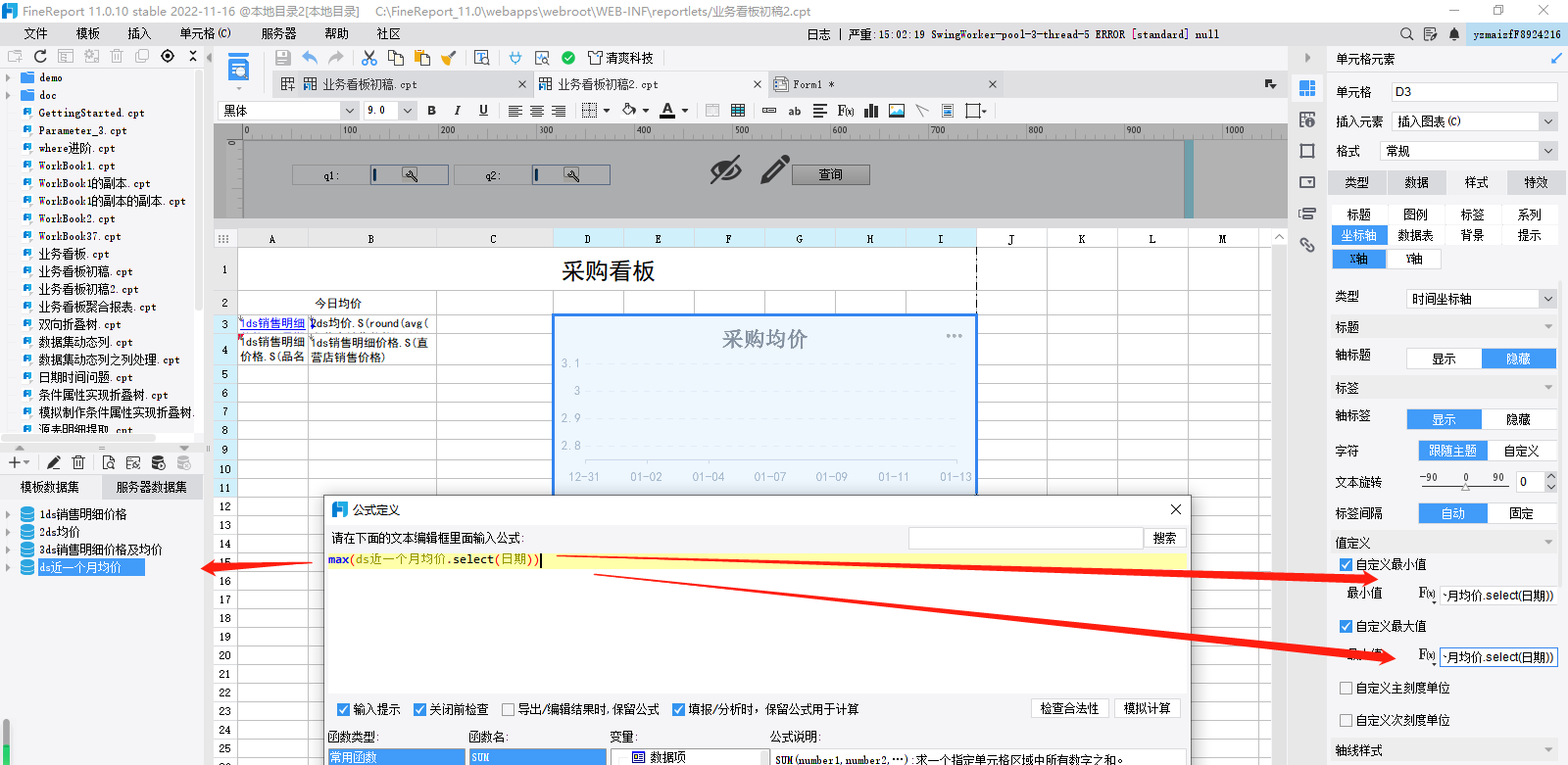Switch to the 业务看板初稿.cpt tab
The height and width of the screenshot is (765, 1568).
click(x=369, y=84)
